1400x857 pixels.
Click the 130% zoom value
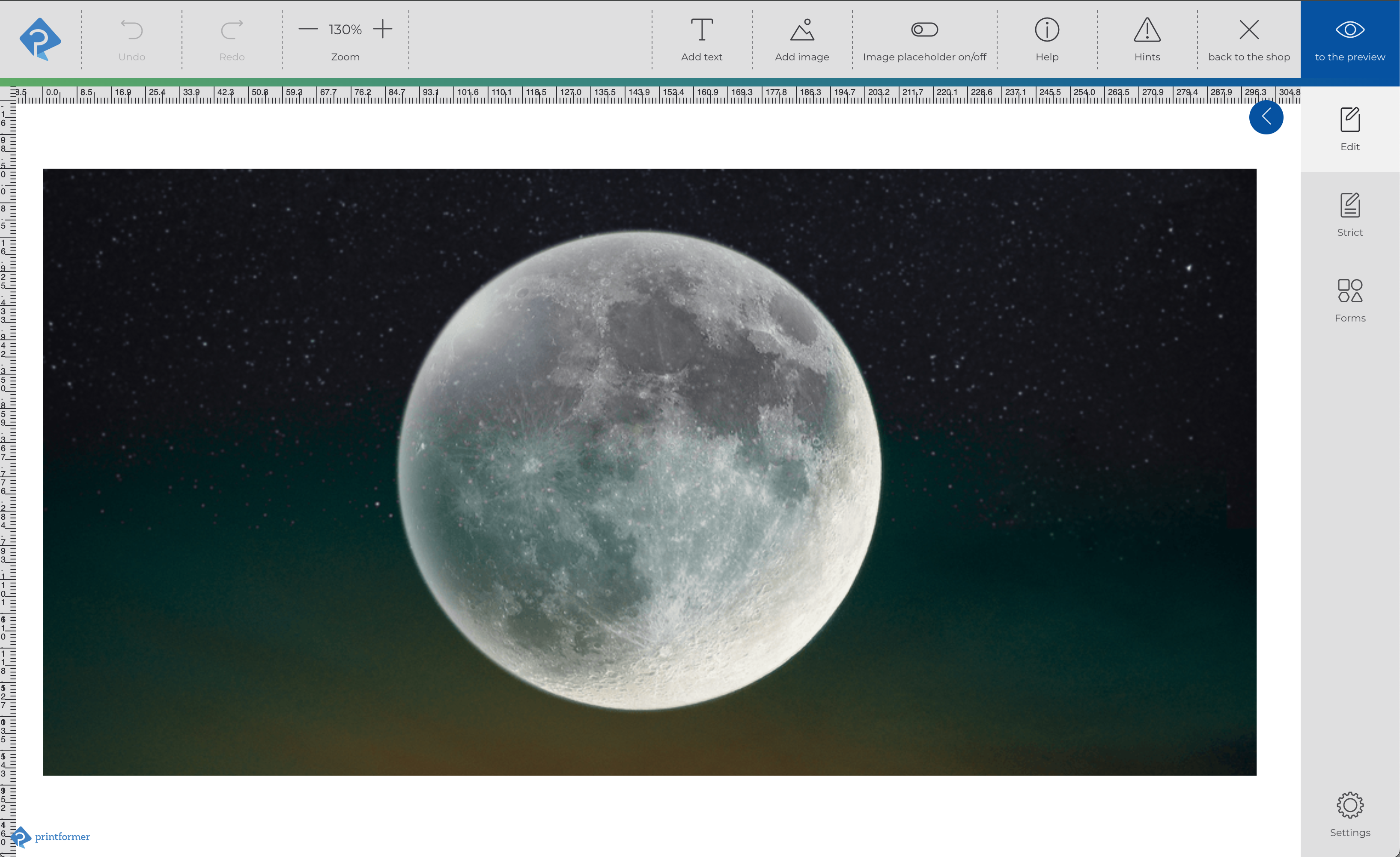[345, 30]
